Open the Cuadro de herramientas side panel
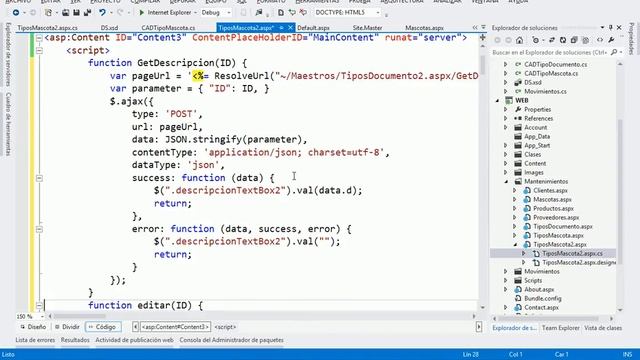The width and height of the screenshot is (640, 360). 8,124
